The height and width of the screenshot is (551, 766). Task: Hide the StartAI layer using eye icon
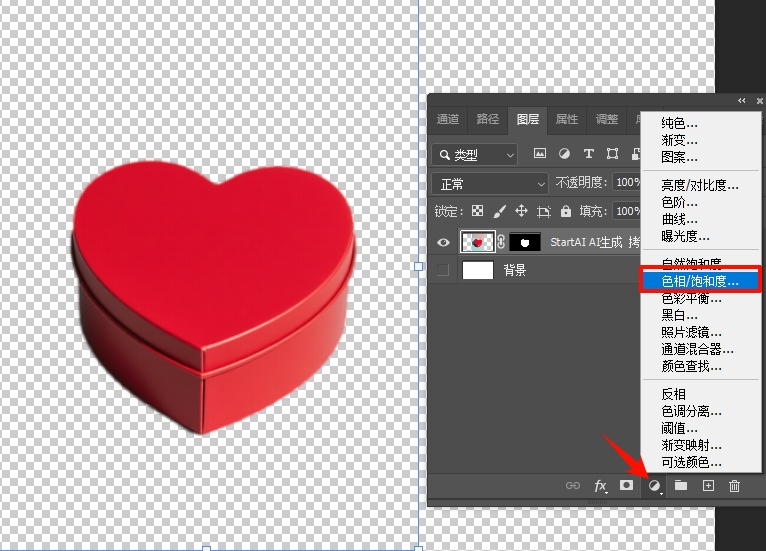(x=444, y=242)
